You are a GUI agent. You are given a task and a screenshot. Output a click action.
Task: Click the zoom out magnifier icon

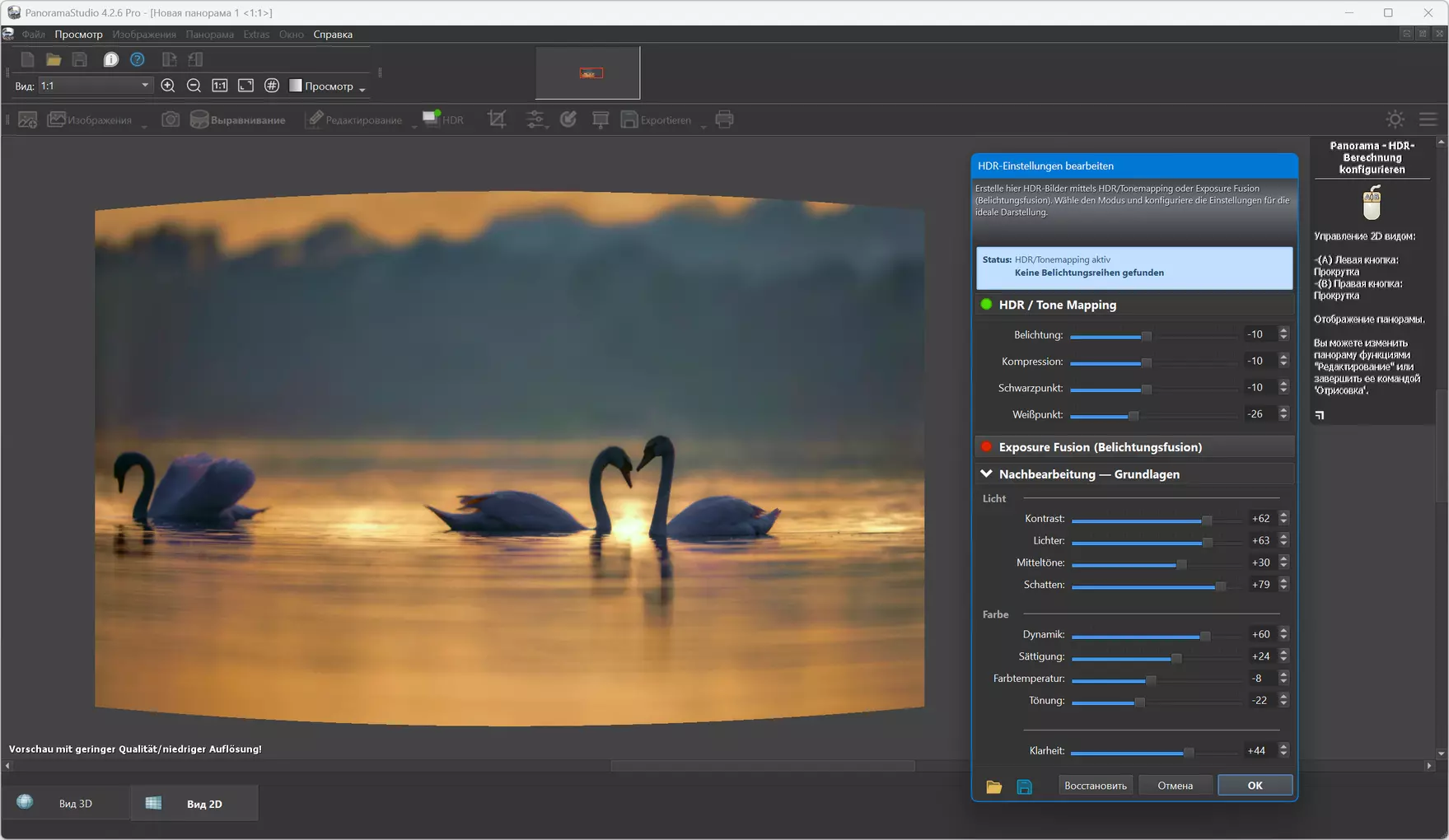194,86
